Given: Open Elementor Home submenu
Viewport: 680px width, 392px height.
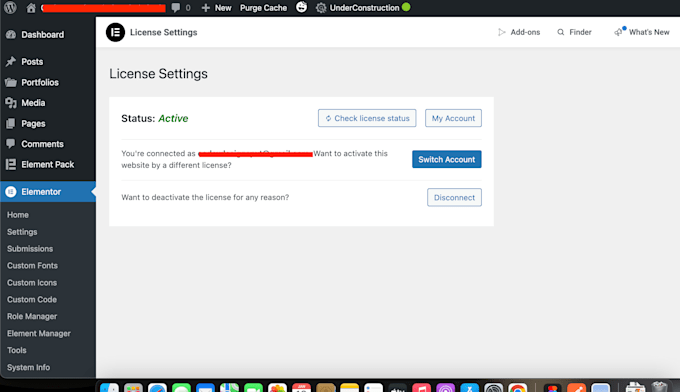Looking at the screenshot, I should point(18,215).
